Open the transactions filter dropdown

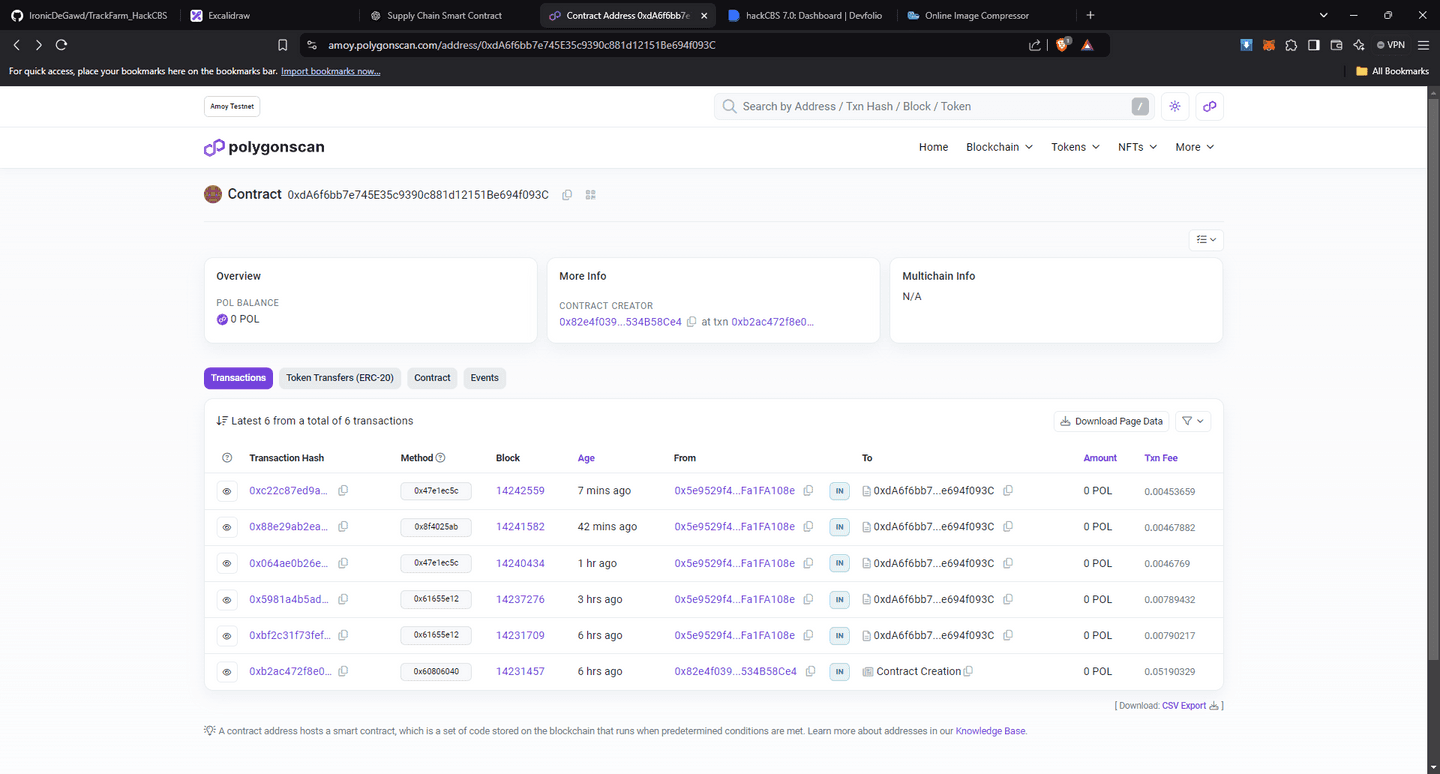(1193, 421)
